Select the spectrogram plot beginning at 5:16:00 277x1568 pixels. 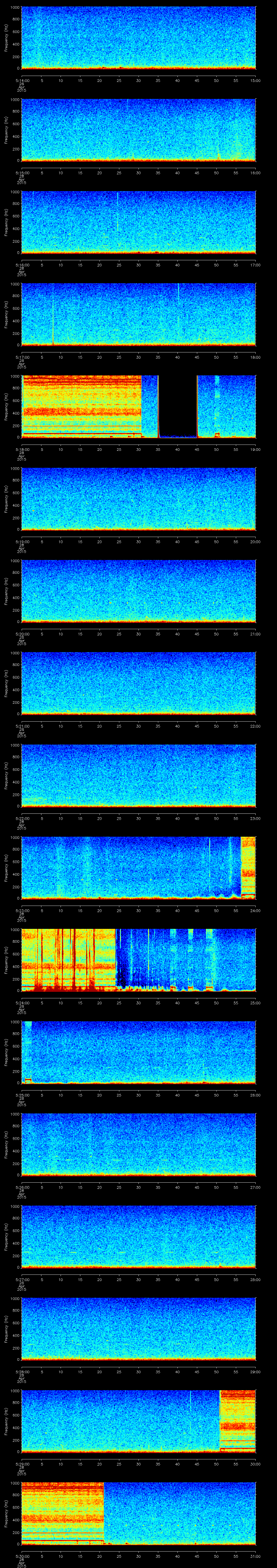pos(138,222)
